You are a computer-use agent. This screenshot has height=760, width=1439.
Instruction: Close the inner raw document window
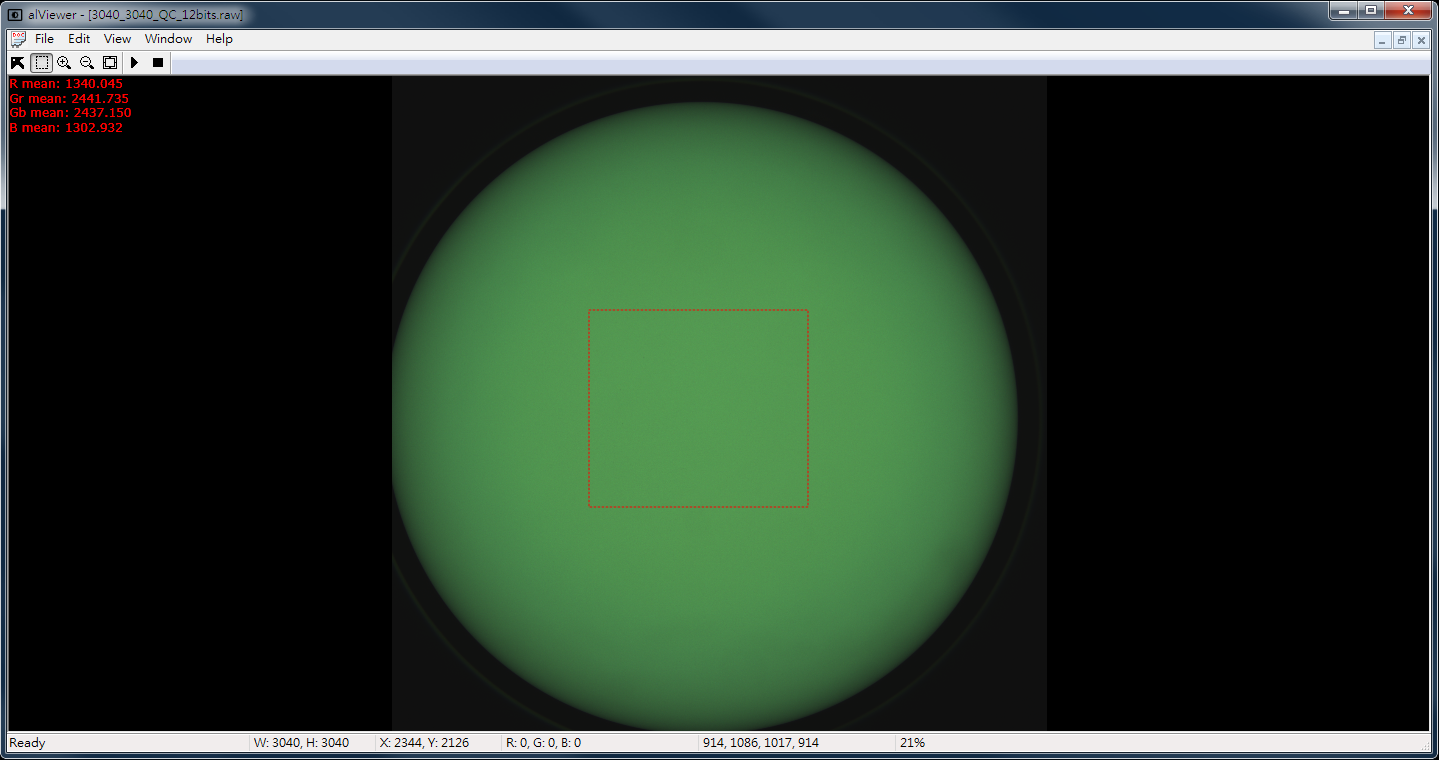pyautogui.click(x=1419, y=40)
